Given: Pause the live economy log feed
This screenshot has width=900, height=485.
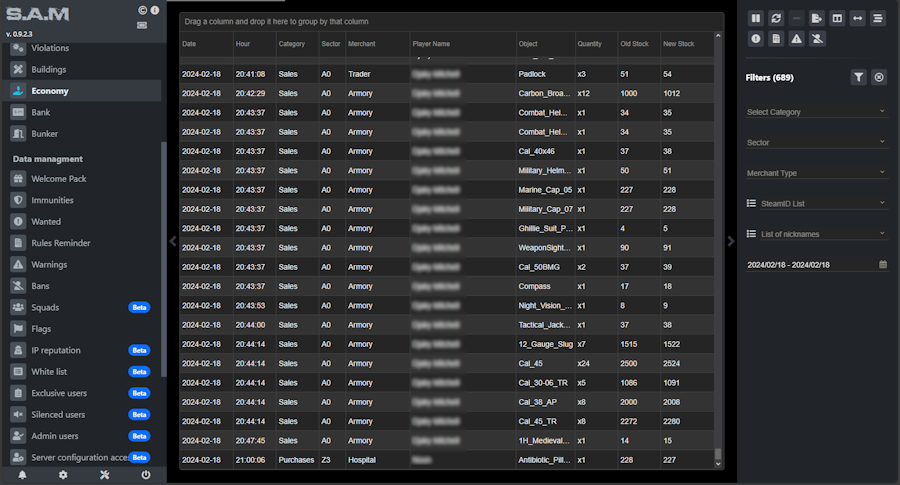Looking at the screenshot, I should point(756,18).
